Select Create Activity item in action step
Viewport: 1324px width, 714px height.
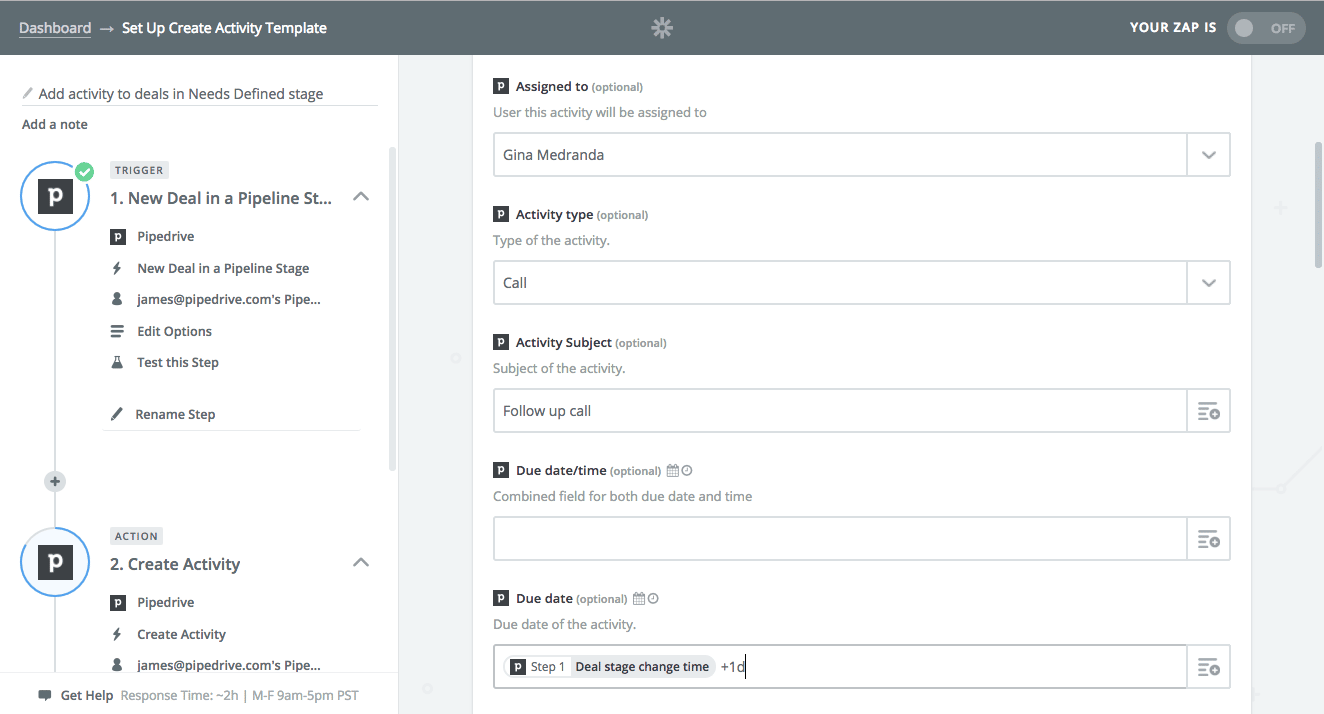click(x=182, y=634)
